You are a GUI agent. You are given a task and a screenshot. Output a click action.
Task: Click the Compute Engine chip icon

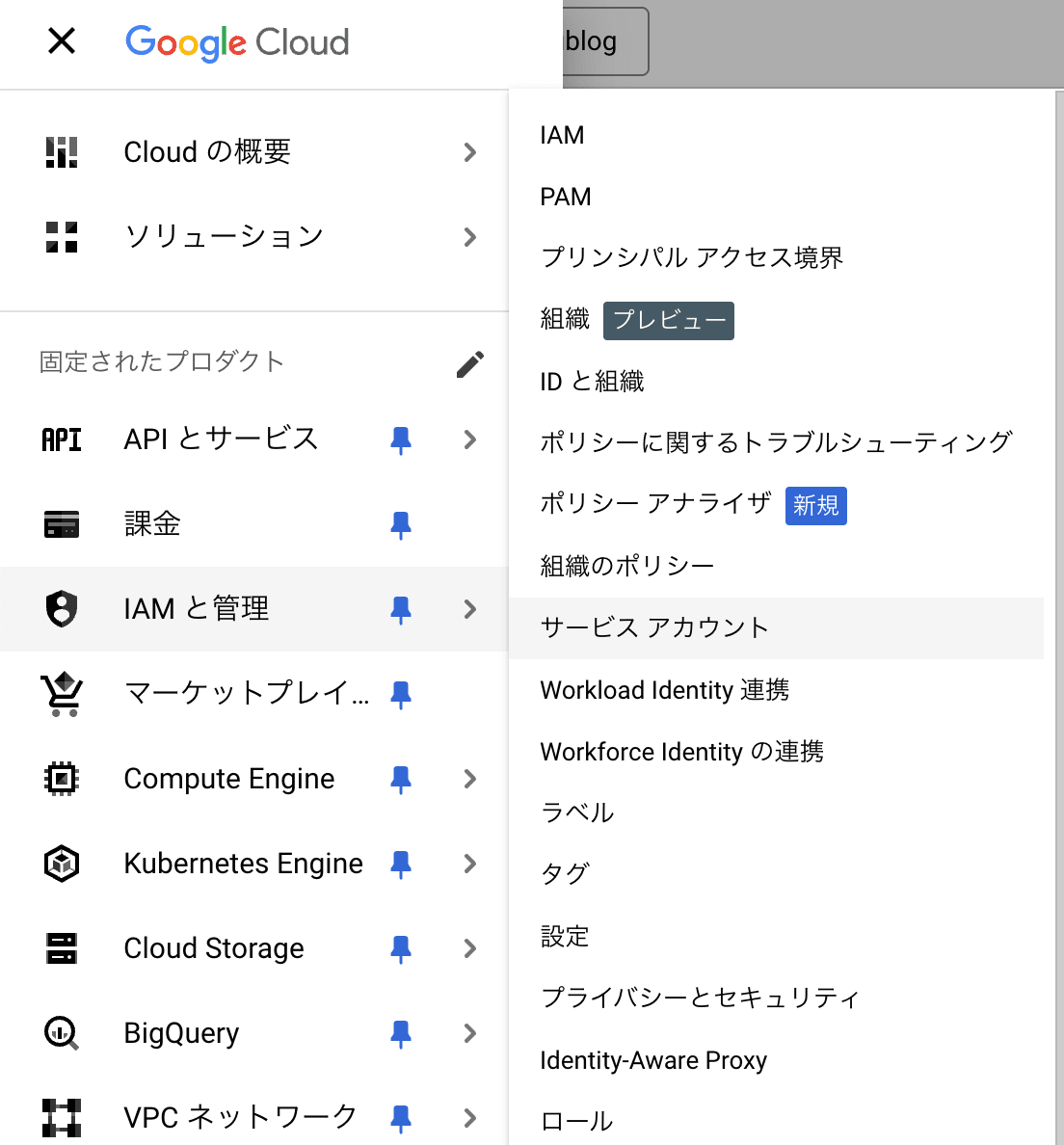62,779
